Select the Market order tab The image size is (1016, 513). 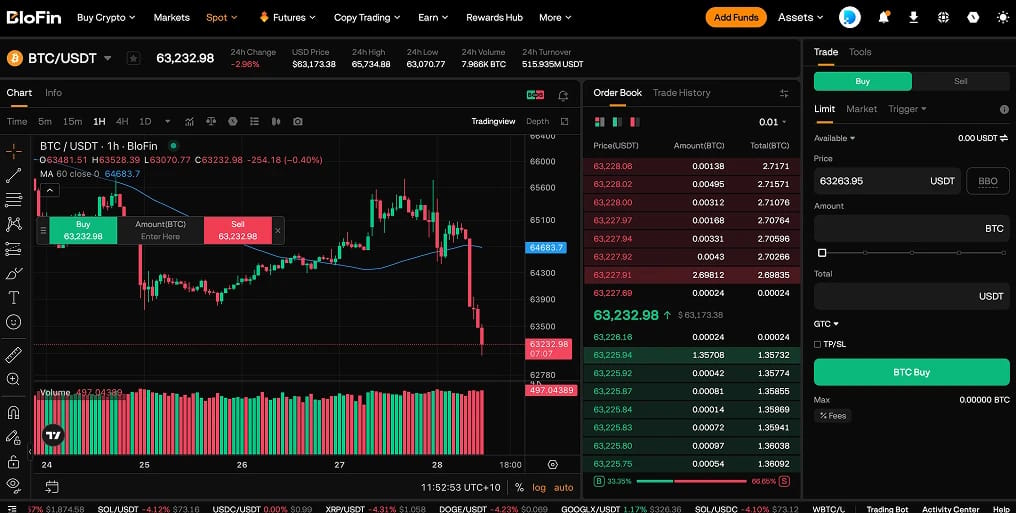click(861, 109)
